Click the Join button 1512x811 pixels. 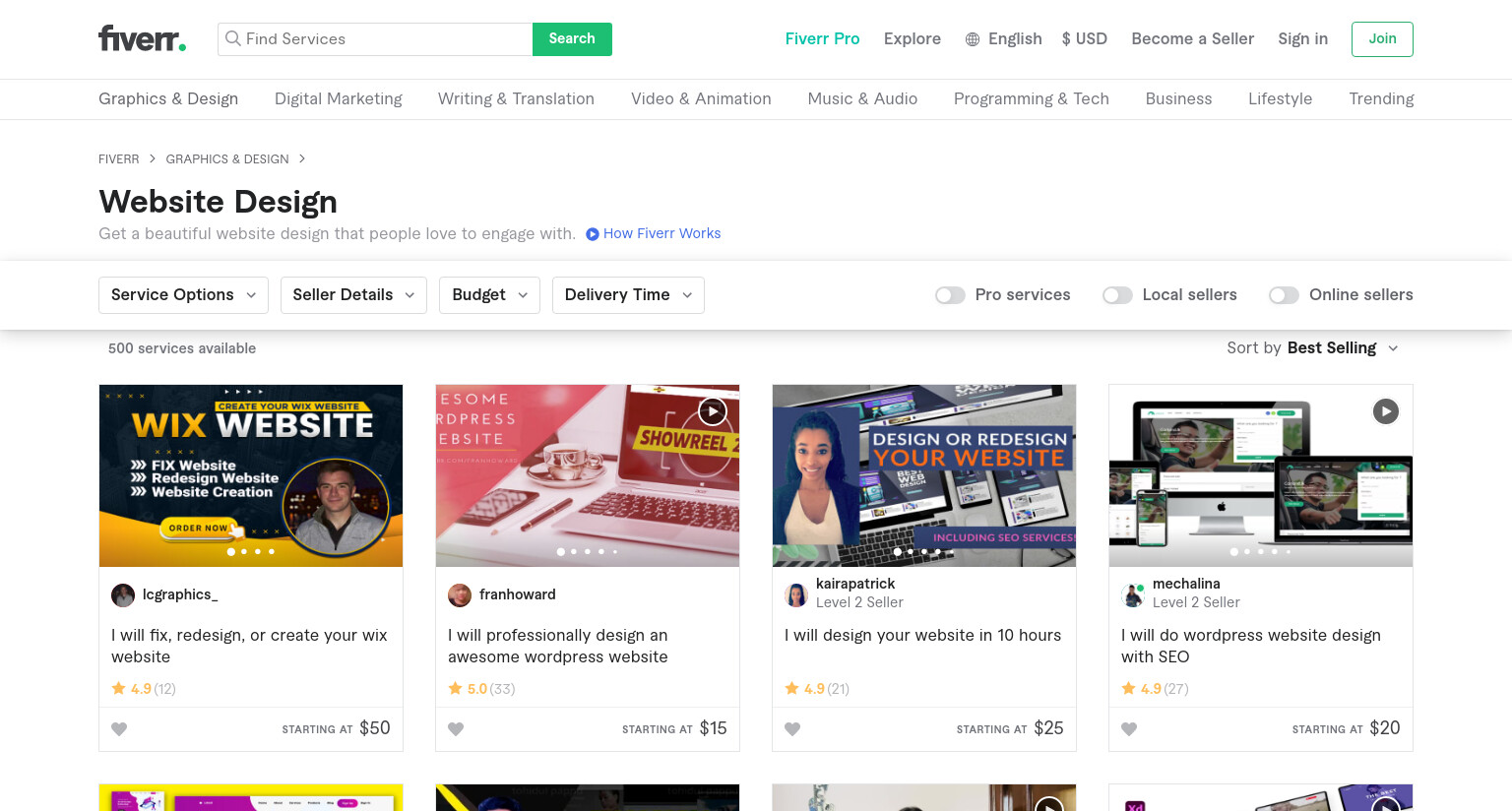tap(1382, 39)
